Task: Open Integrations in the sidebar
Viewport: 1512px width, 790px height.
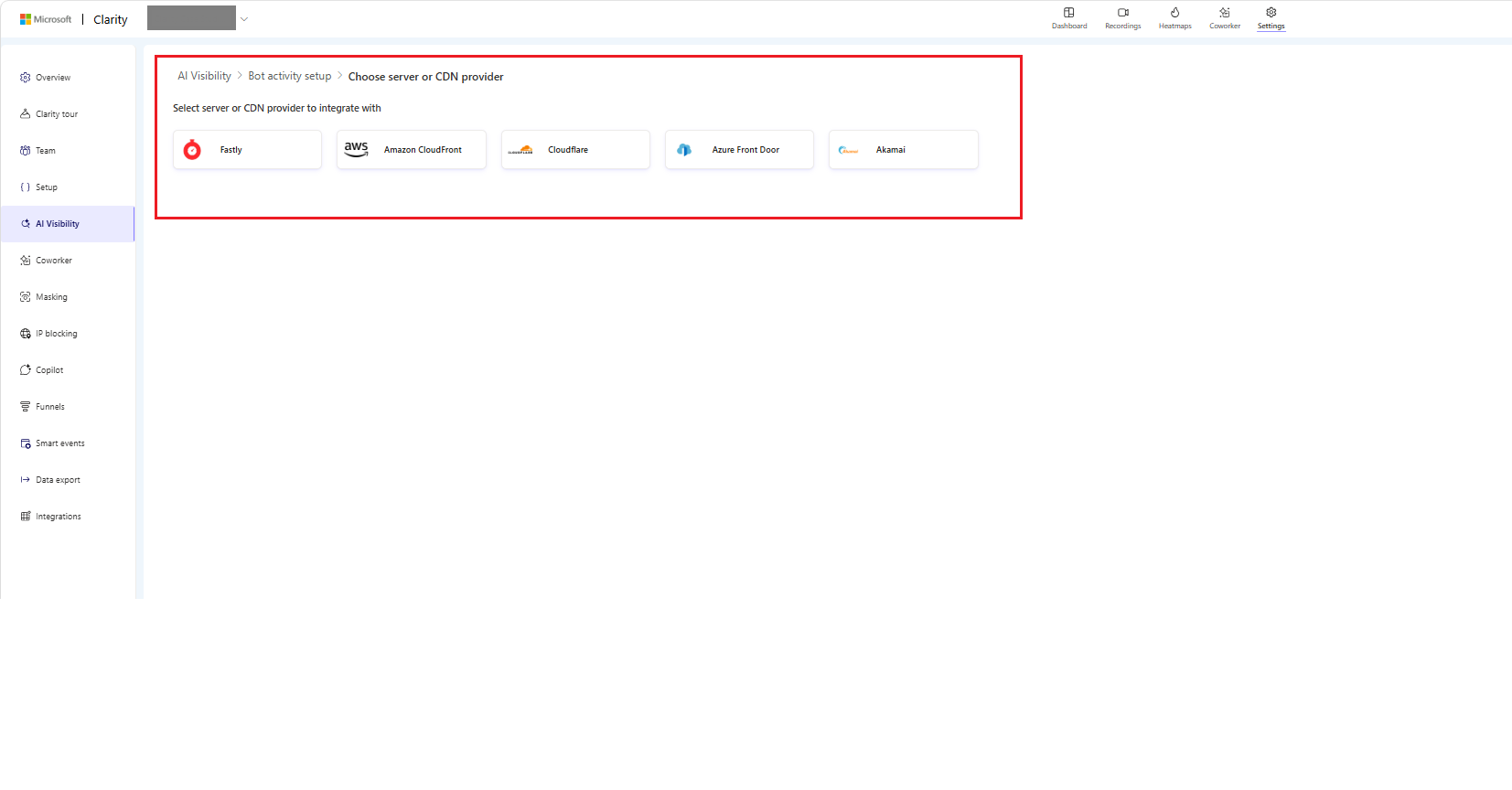Action: coord(68,517)
